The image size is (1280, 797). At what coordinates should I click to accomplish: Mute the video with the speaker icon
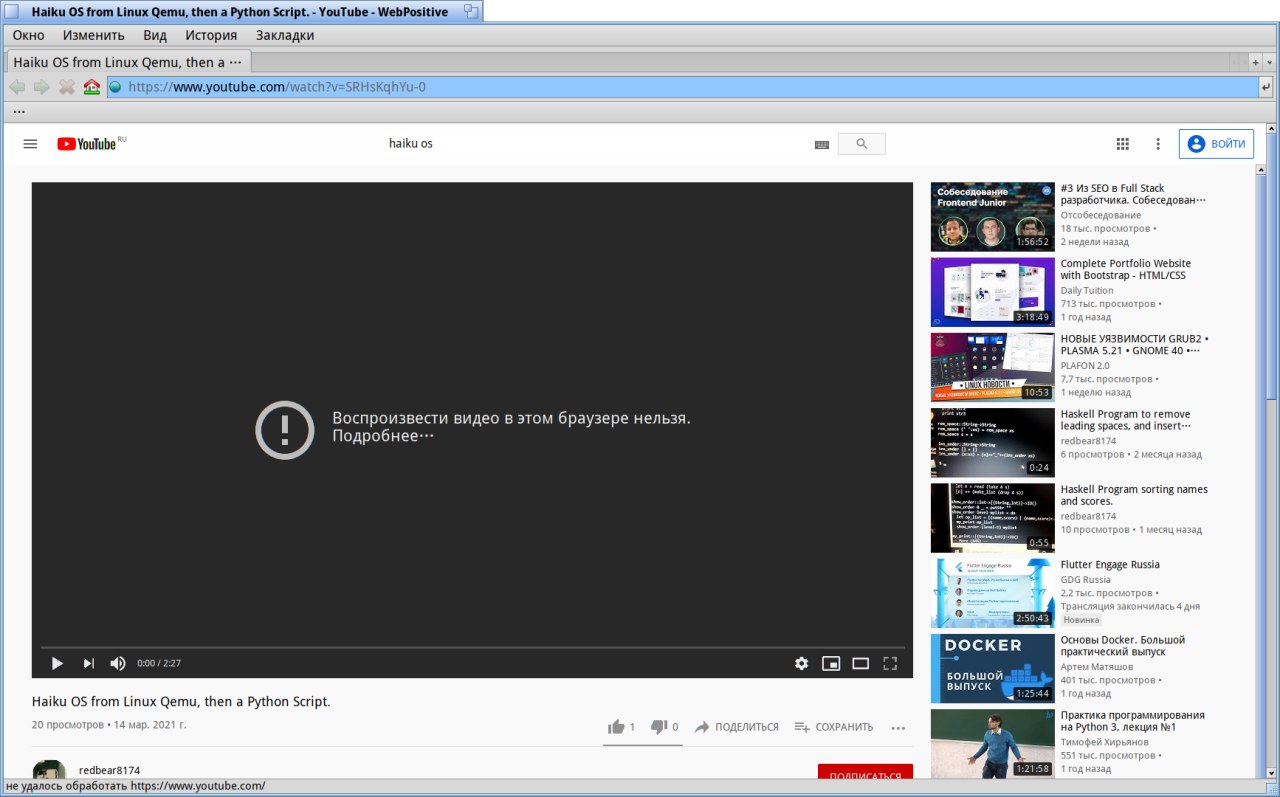tap(118, 663)
